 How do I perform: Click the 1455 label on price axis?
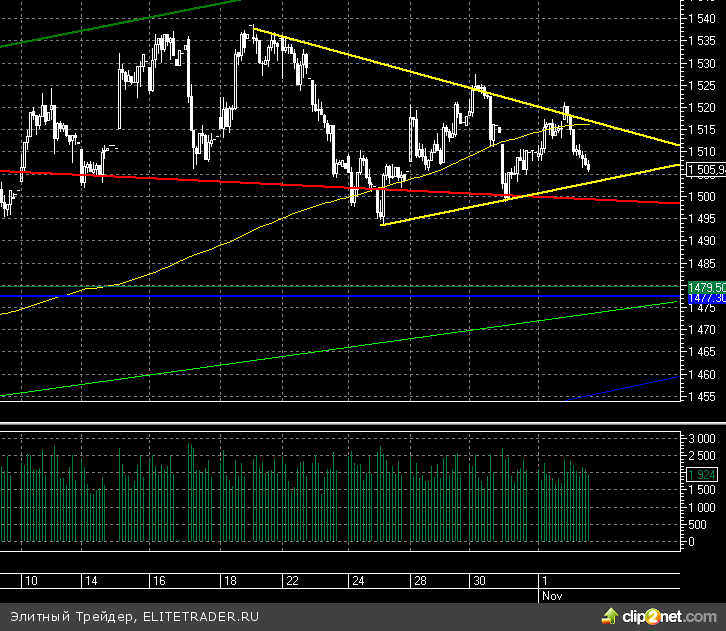point(703,396)
